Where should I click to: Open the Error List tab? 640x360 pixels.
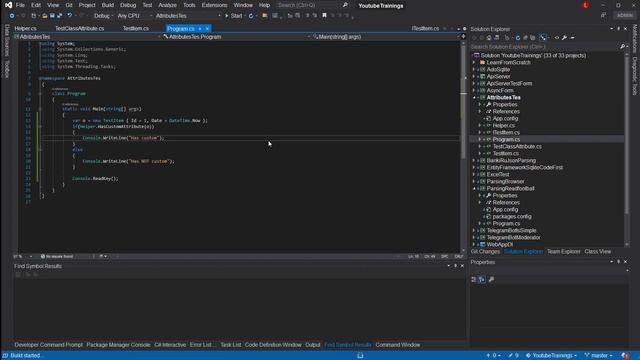click(x=202, y=345)
